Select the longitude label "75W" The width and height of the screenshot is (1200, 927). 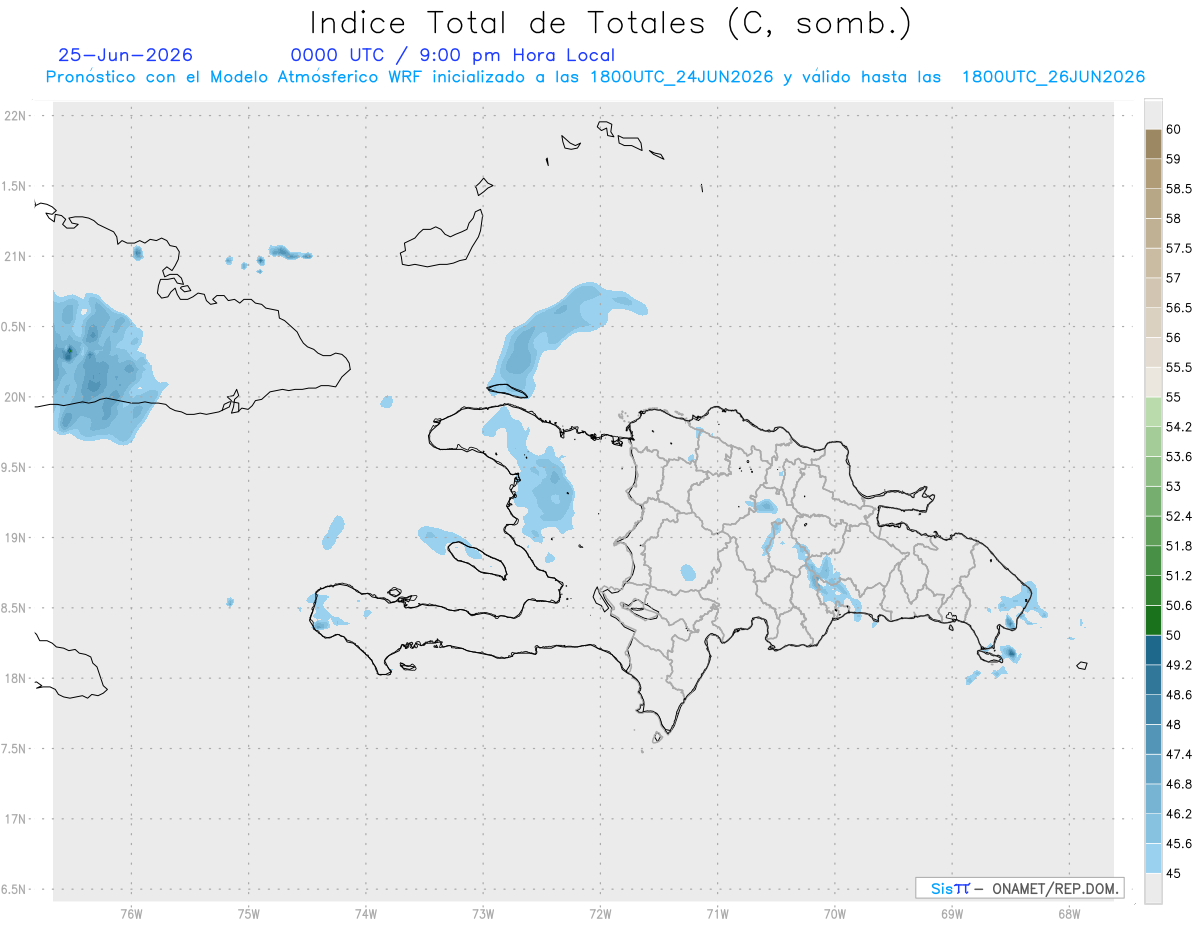tap(248, 913)
